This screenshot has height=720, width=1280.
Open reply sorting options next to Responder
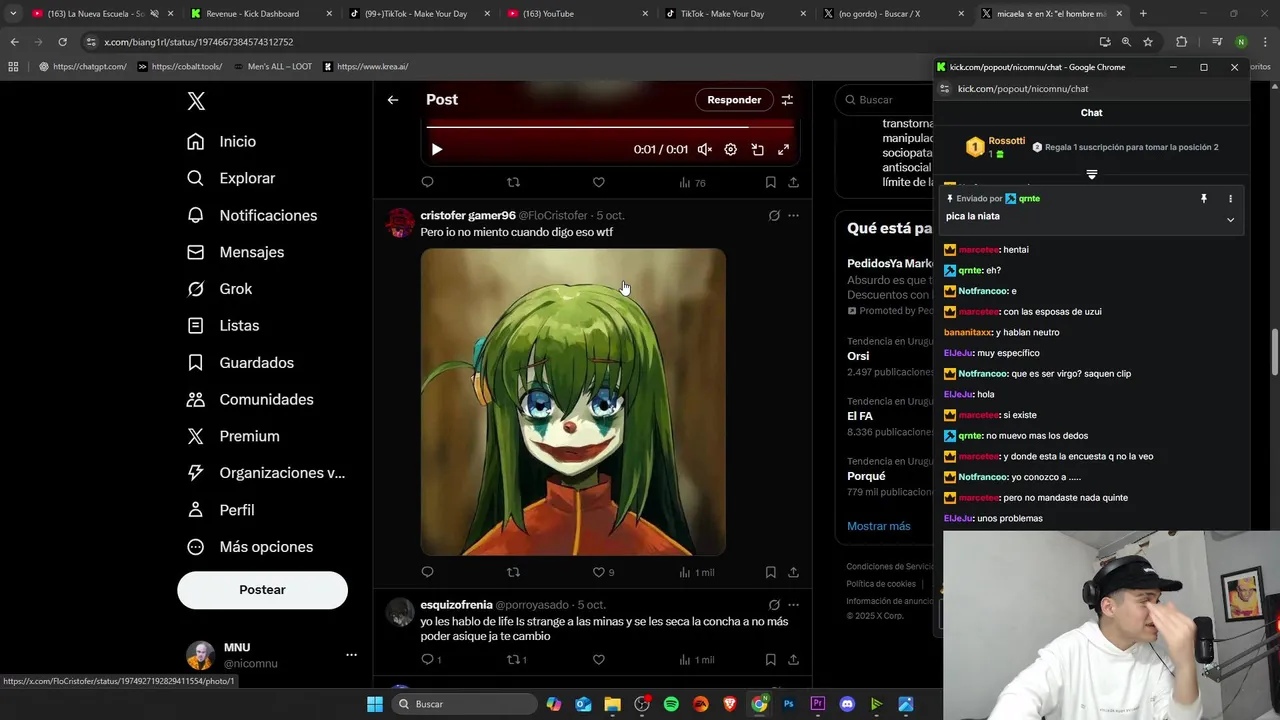787,100
